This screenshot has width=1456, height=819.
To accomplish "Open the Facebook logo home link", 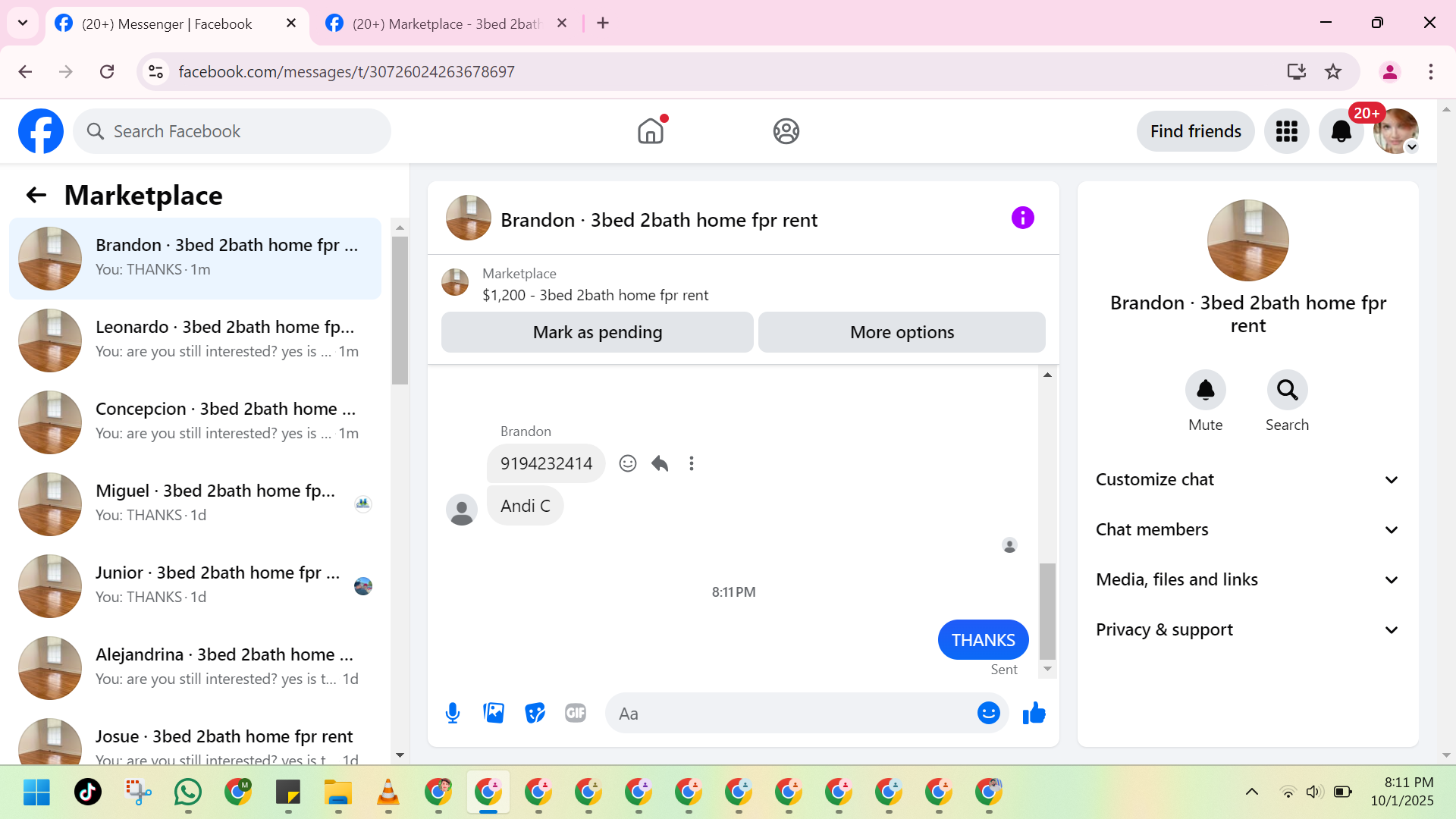I will pos(41,131).
